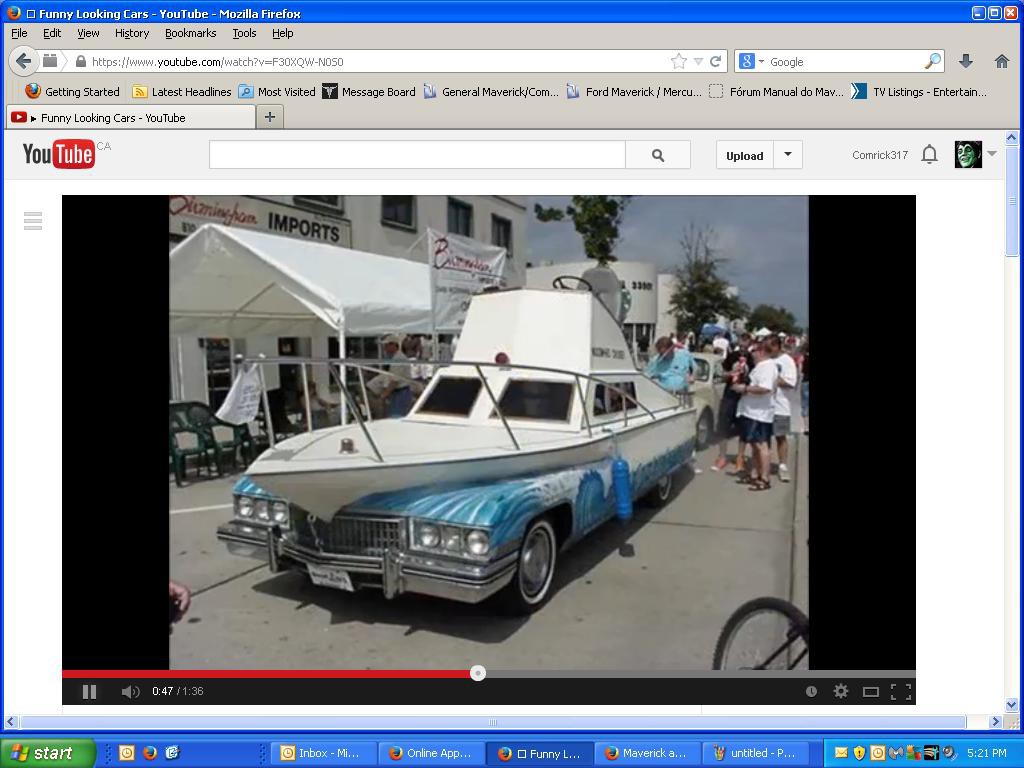The height and width of the screenshot is (768, 1024).
Task: Go to YouTube home logo
Action: 59,154
